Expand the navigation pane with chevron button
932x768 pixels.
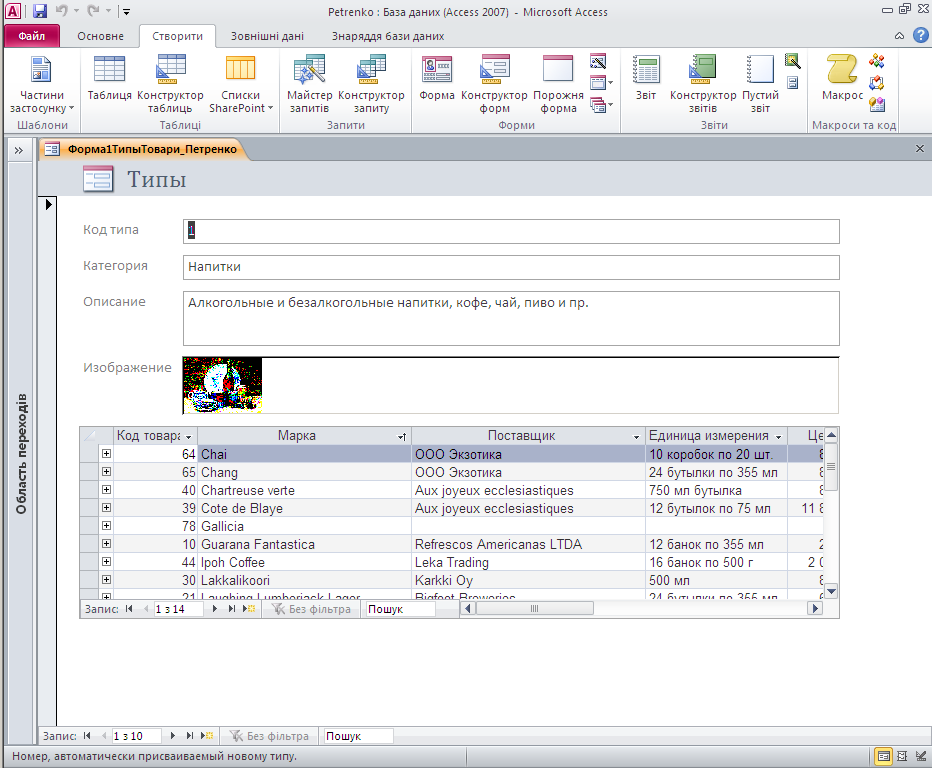18,150
